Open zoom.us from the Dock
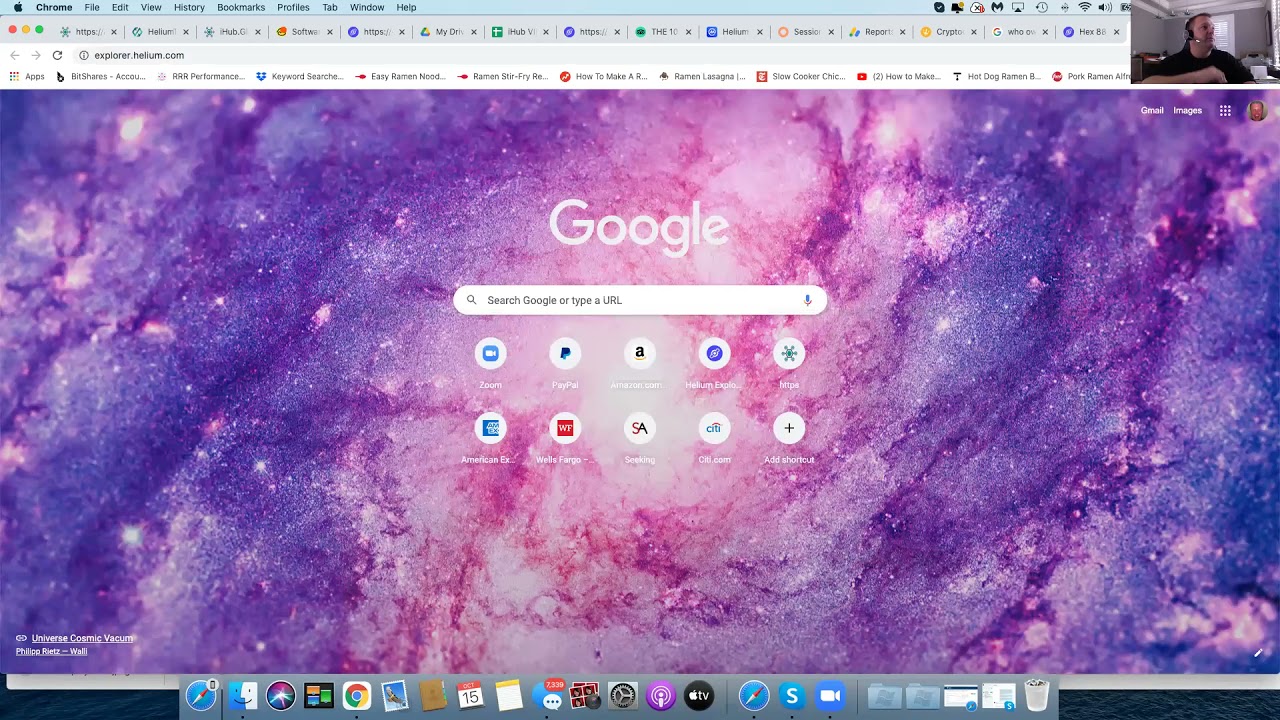This screenshot has width=1280, height=720. click(x=830, y=695)
